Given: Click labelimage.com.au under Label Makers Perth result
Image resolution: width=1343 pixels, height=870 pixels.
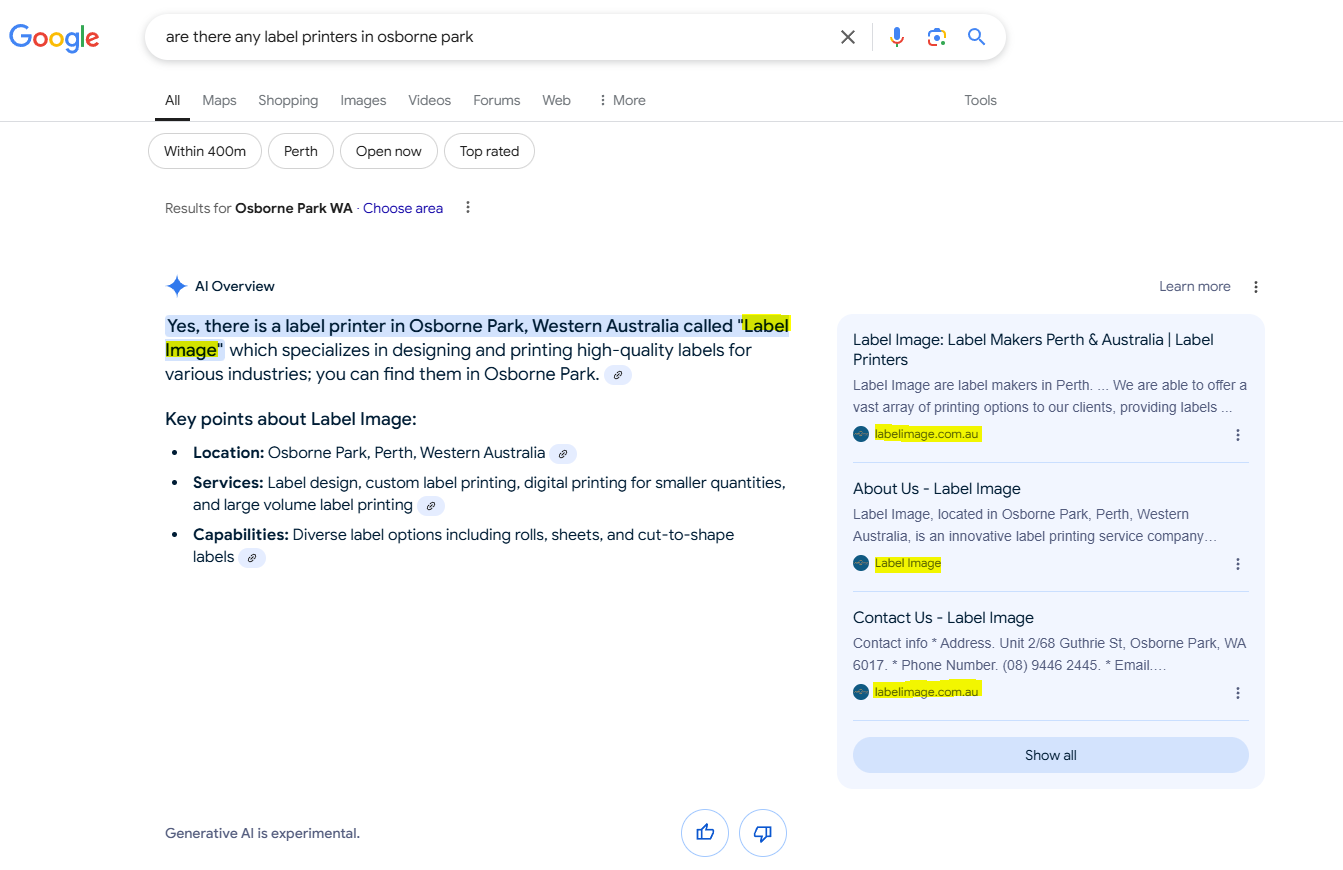Looking at the screenshot, I should point(928,434).
